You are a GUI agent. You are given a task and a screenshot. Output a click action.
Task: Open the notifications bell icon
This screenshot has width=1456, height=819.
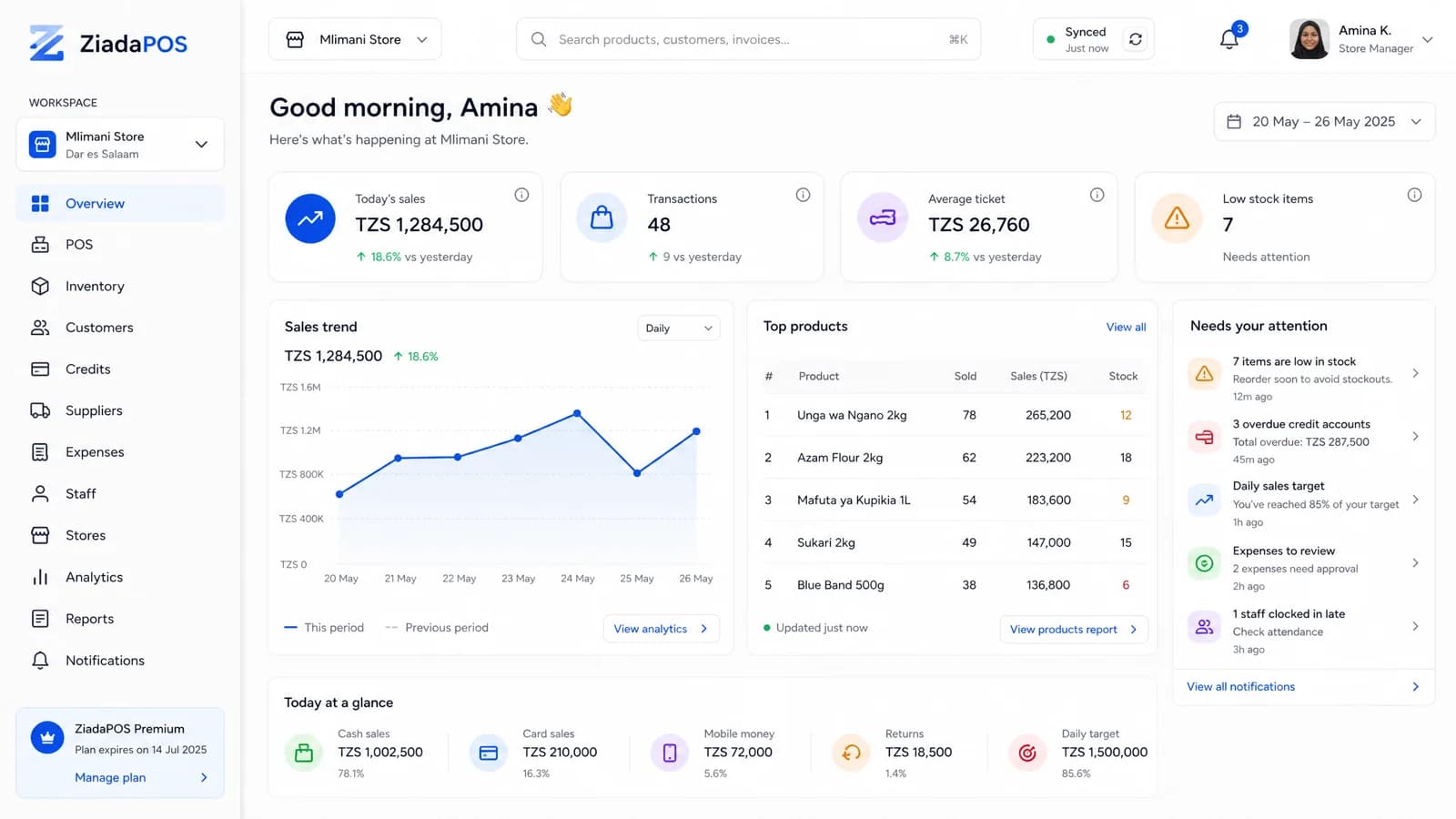pos(1229,39)
